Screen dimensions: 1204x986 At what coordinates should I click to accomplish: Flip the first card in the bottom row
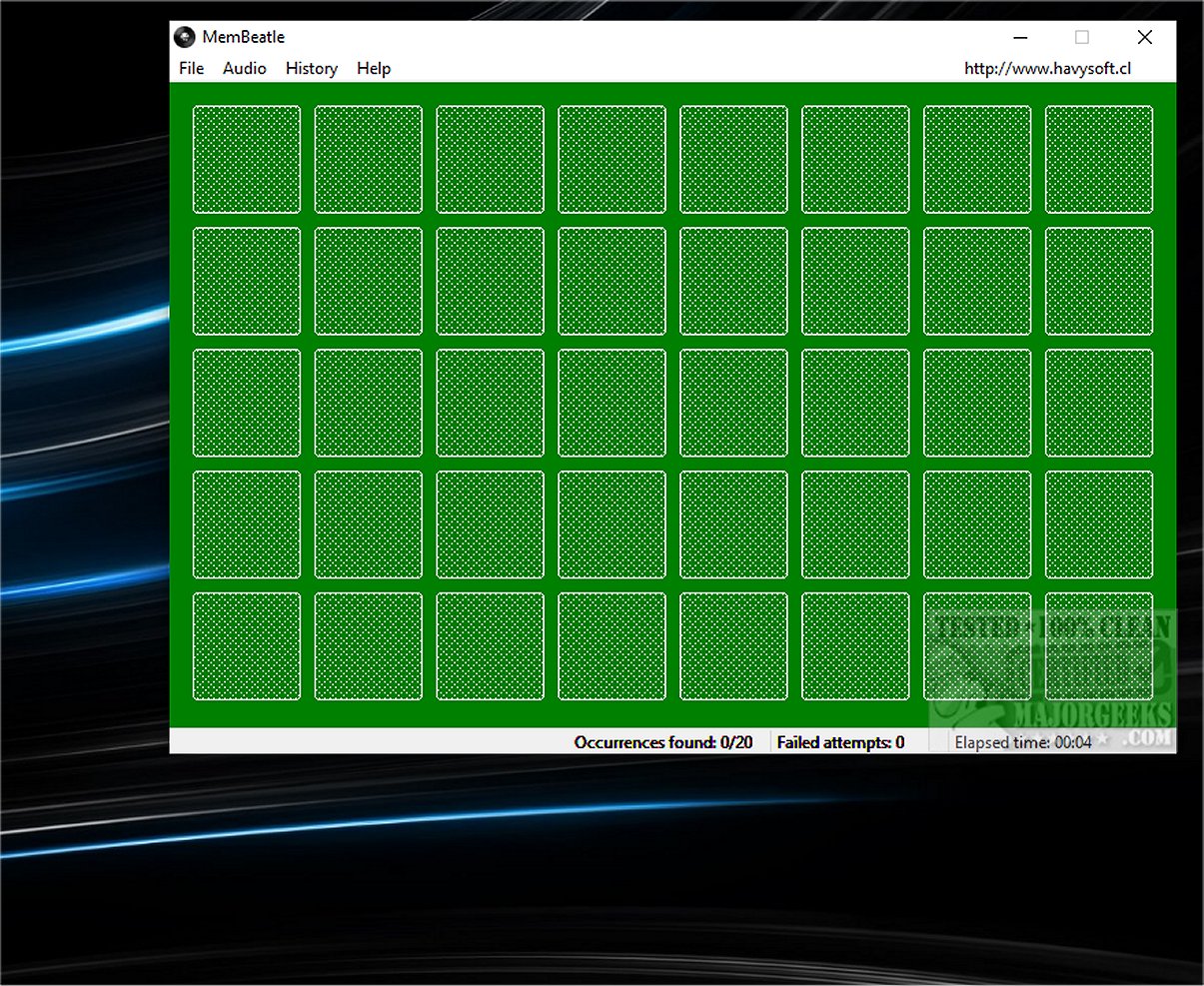coord(247,646)
